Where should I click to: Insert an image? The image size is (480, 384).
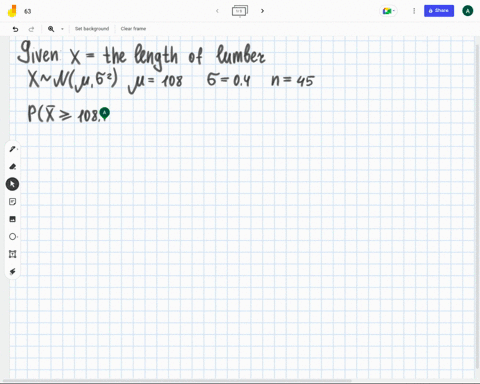click(x=12, y=219)
